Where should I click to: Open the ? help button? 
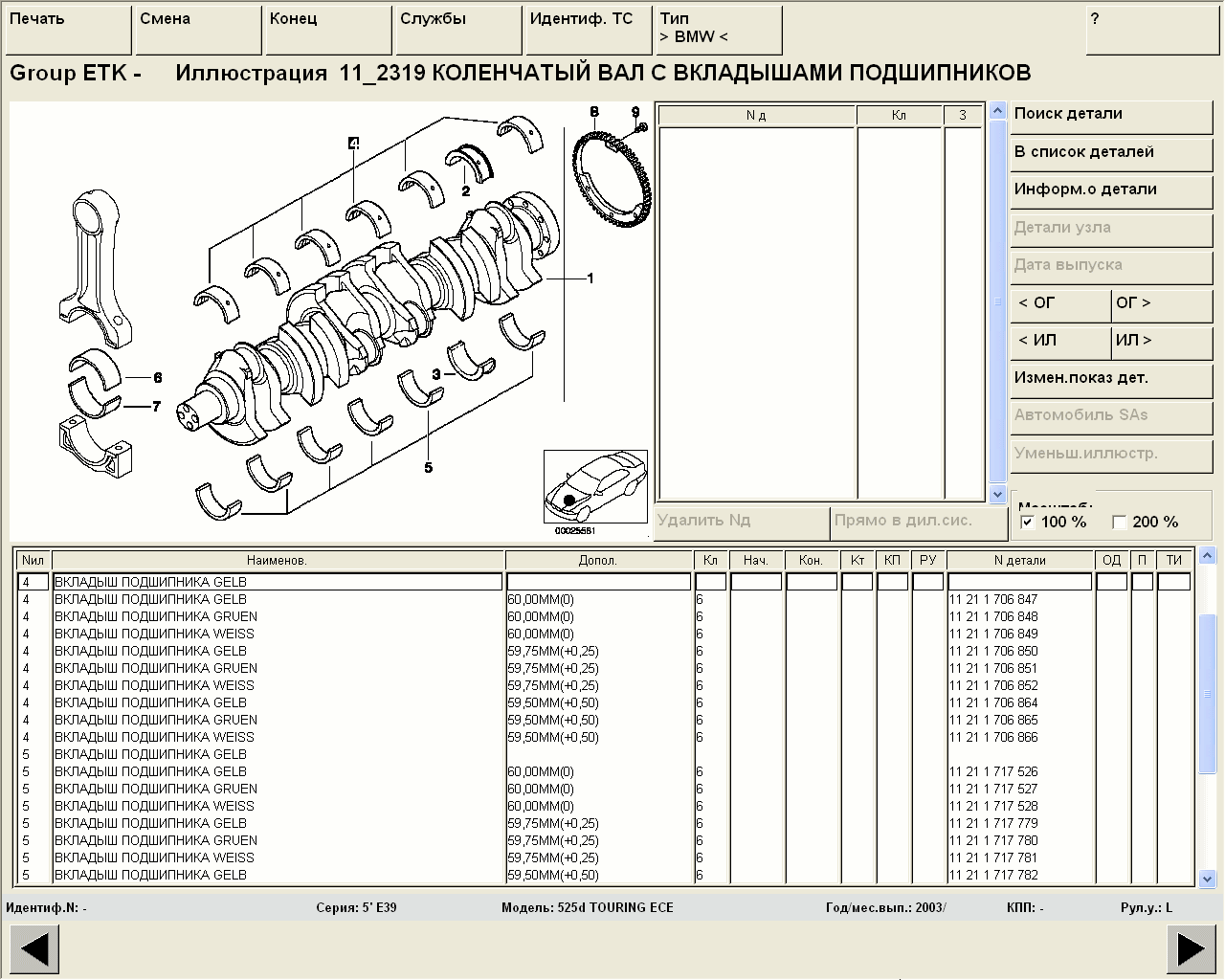click(x=1152, y=30)
